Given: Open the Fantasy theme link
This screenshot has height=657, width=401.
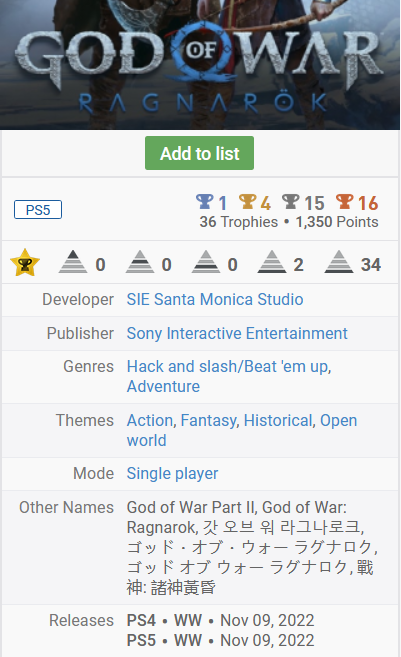Looking at the screenshot, I should (208, 420).
